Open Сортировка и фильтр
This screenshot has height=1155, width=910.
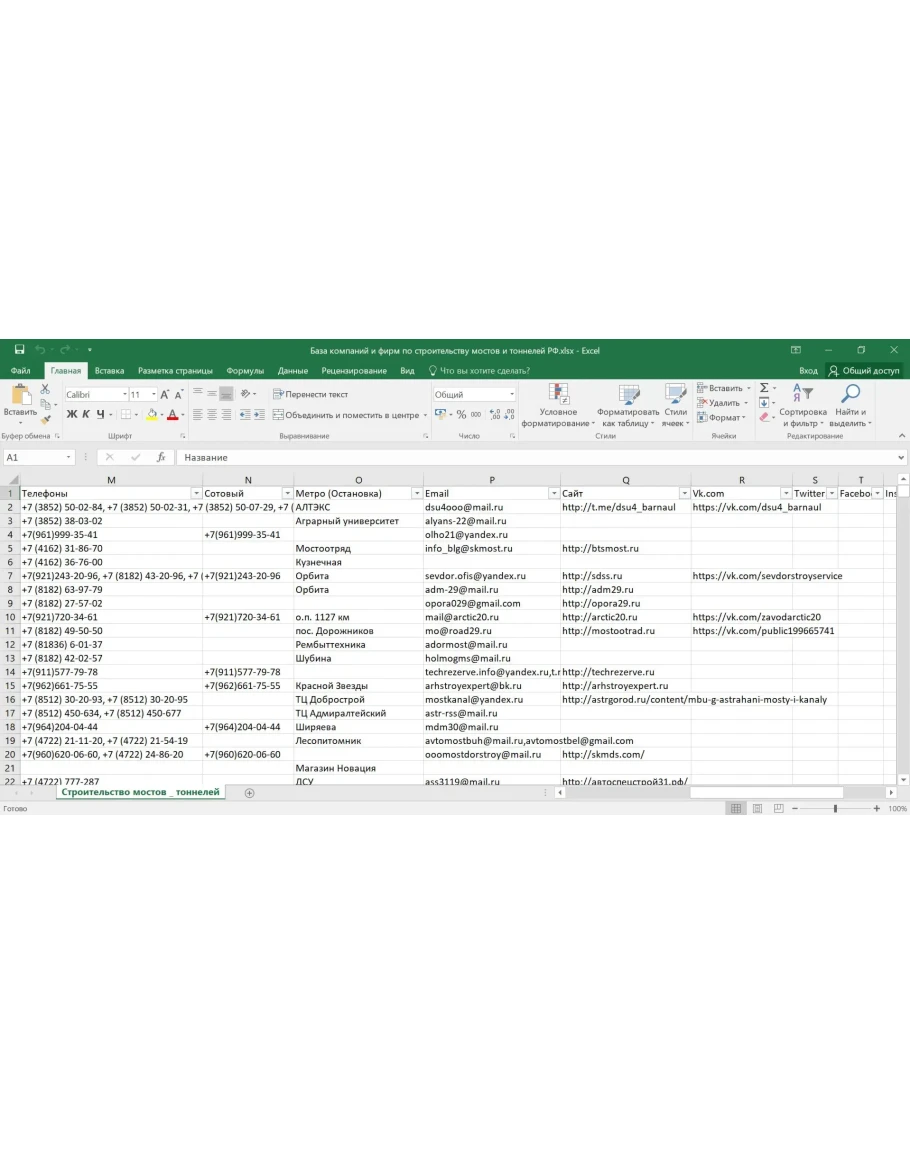802,405
